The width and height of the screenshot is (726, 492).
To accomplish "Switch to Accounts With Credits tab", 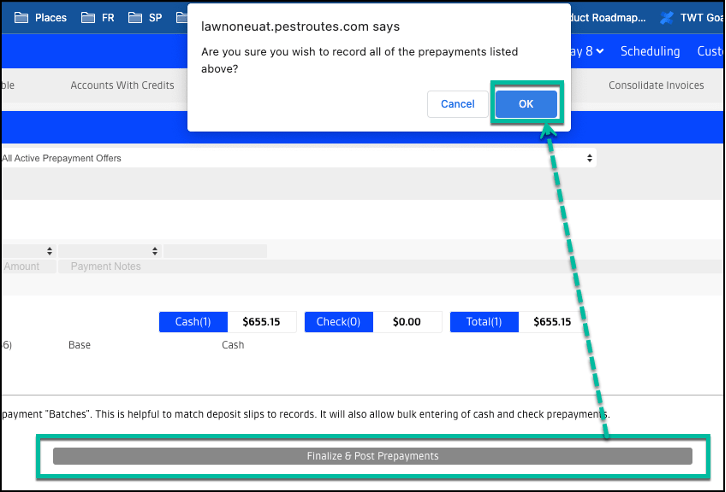I will 122,86.
